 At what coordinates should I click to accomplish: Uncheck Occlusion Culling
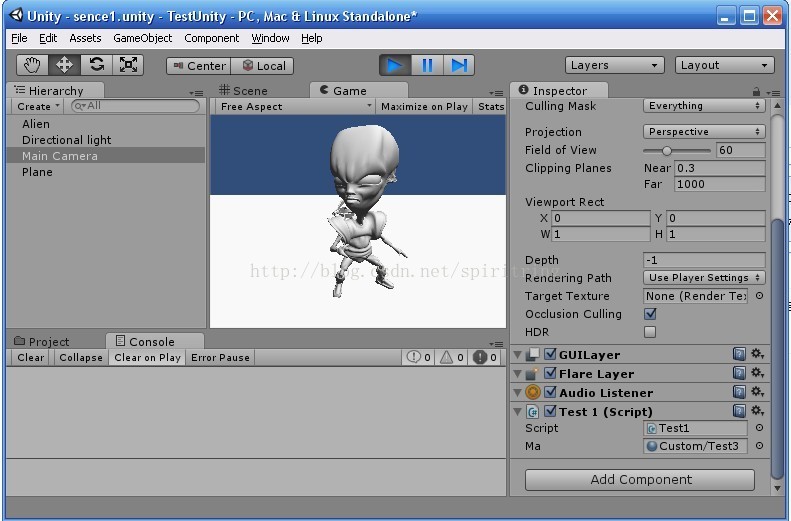[x=650, y=314]
